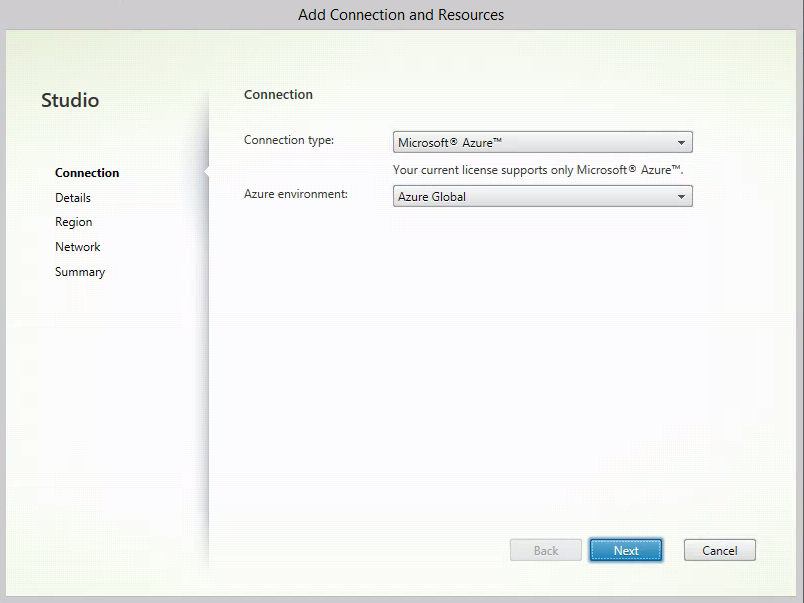This screenshot has width=804, height=603.
Task: Click the Azure environment label
Action: (296, 194)
